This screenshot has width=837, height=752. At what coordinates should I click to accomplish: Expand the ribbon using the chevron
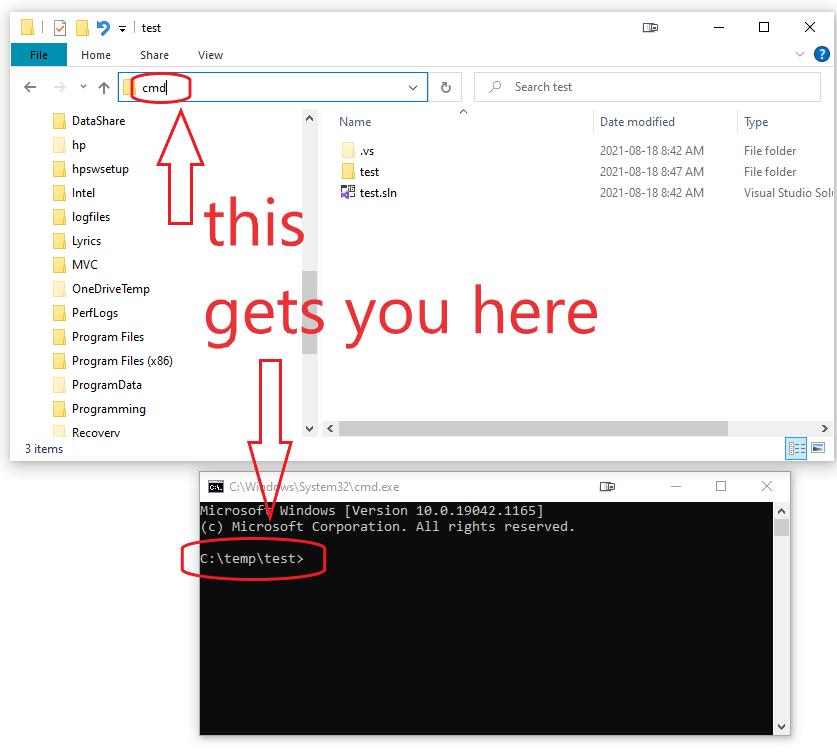pos(800,55)
